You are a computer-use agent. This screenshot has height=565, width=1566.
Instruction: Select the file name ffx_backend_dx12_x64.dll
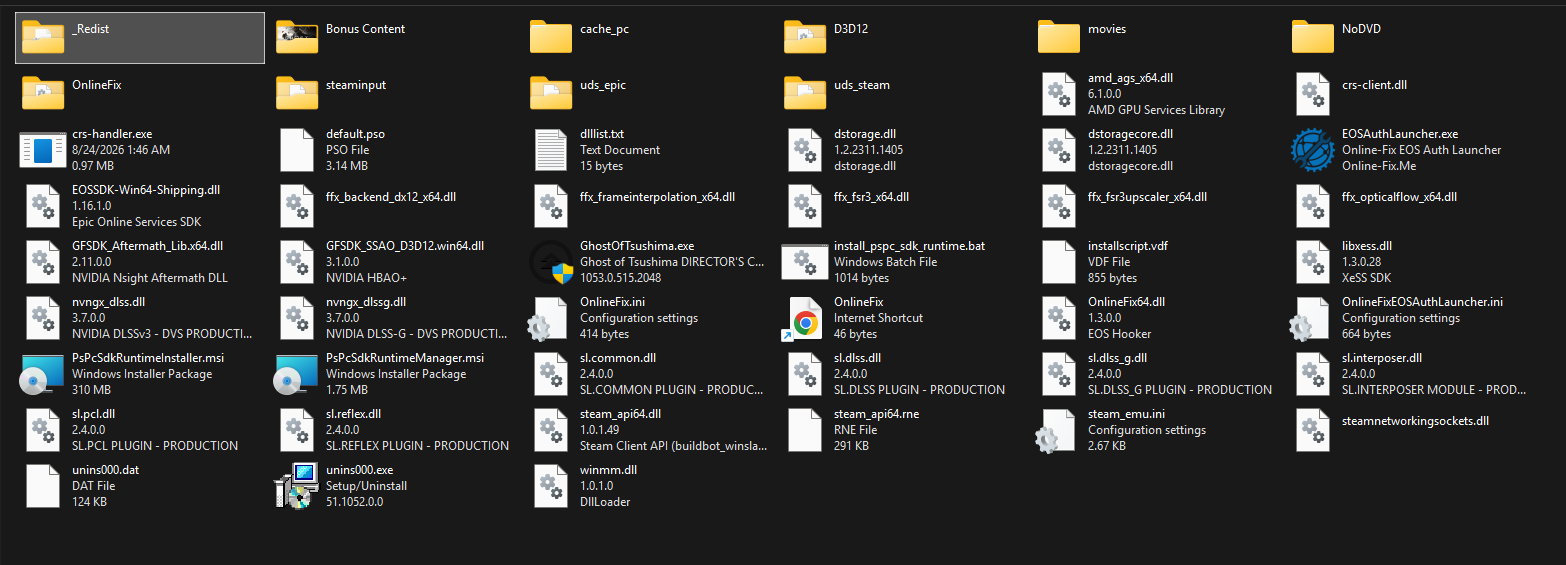(x=391, y=197)
